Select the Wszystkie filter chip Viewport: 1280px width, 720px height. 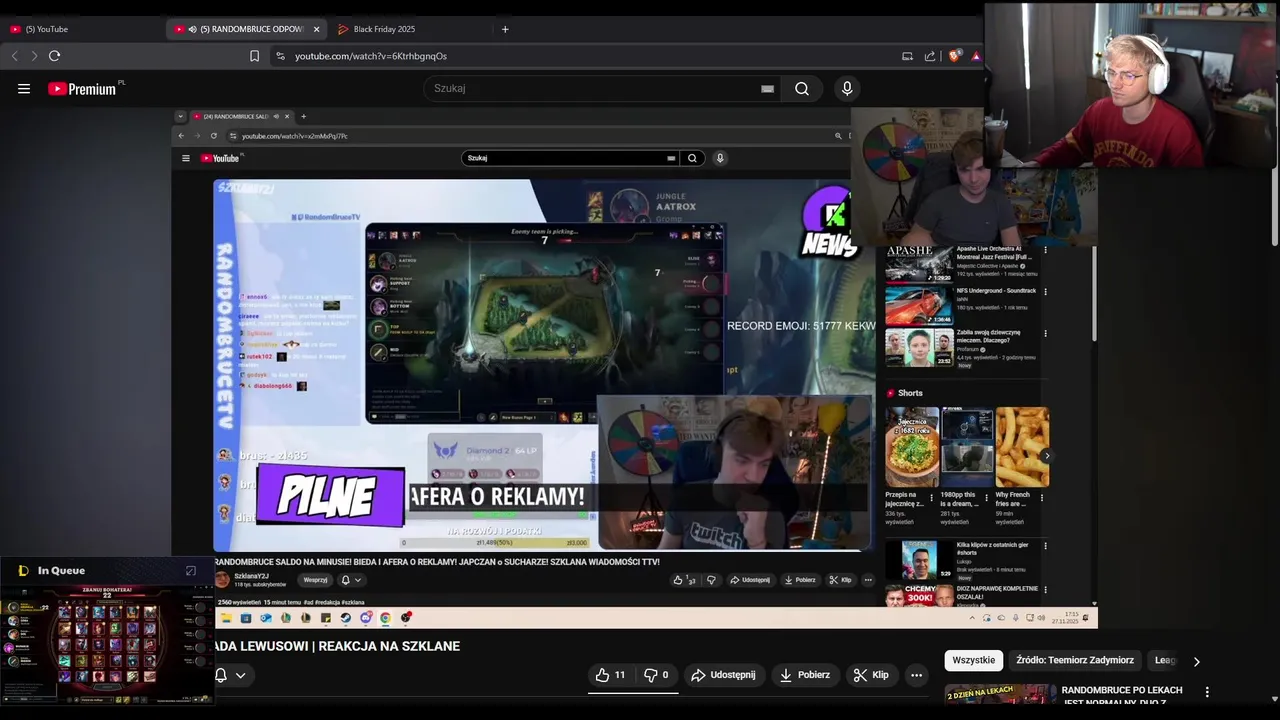[974, 660]
